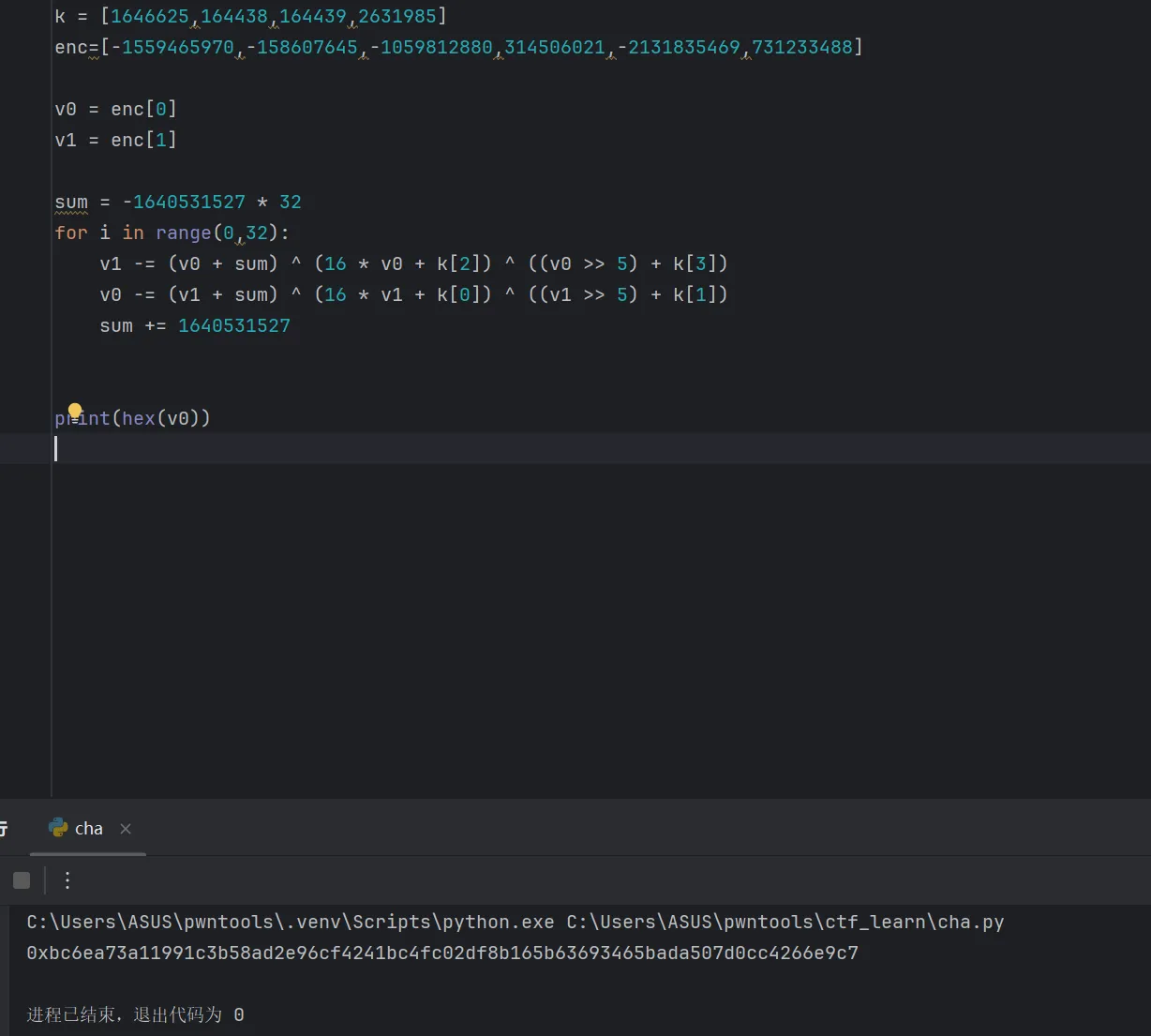1151x1036 pixels.
Task: Place cursor on v1 = enc[1]
Action: 115,140
